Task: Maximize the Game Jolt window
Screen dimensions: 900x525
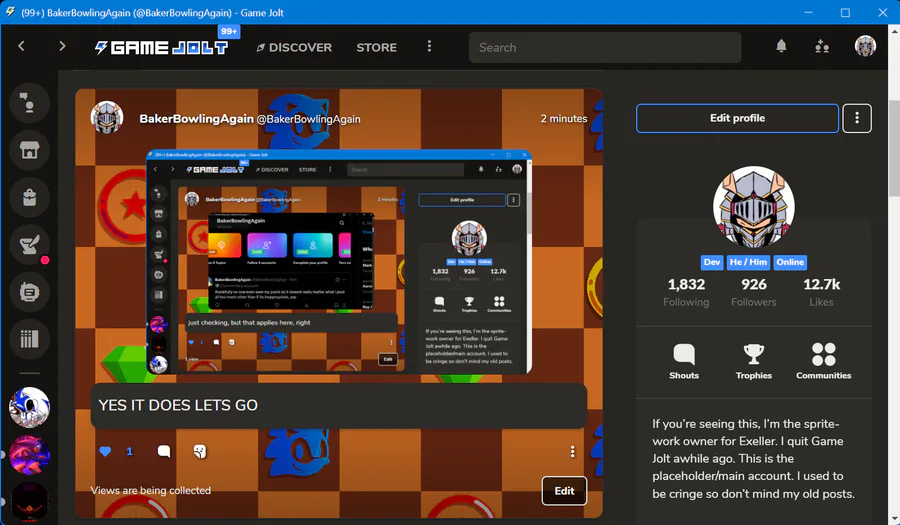Action: 845,12
